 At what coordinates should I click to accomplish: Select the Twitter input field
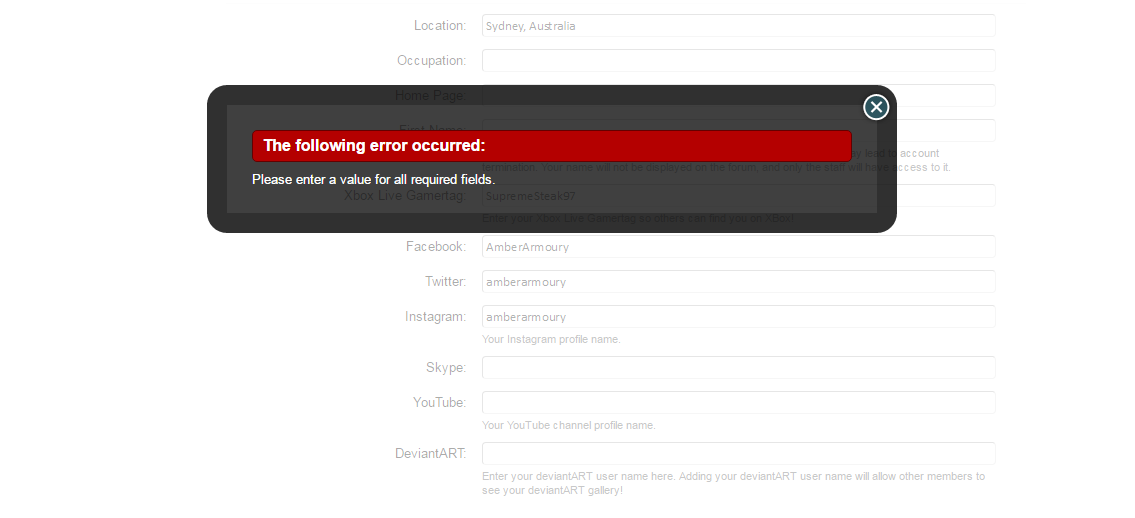tap(738, 281)
